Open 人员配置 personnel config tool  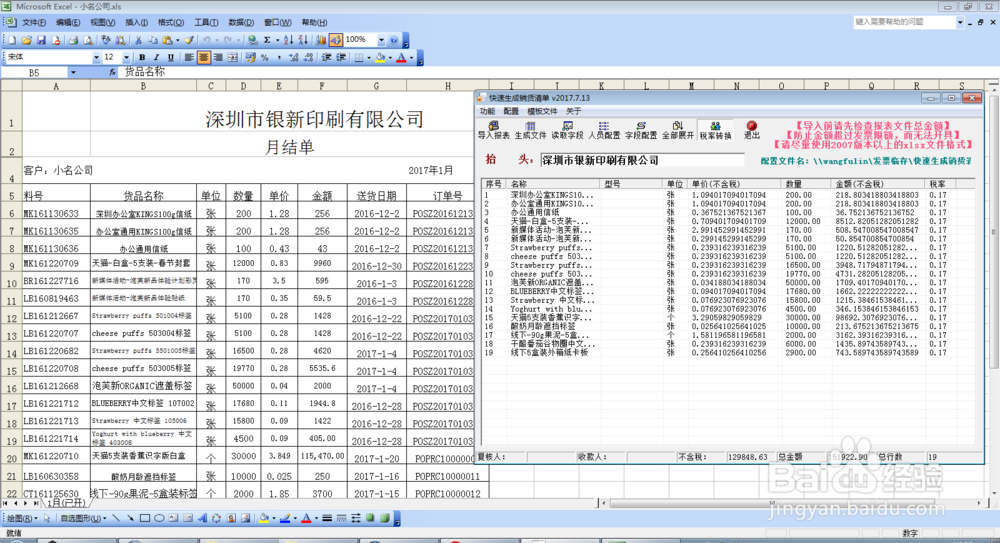coord(603,130)
